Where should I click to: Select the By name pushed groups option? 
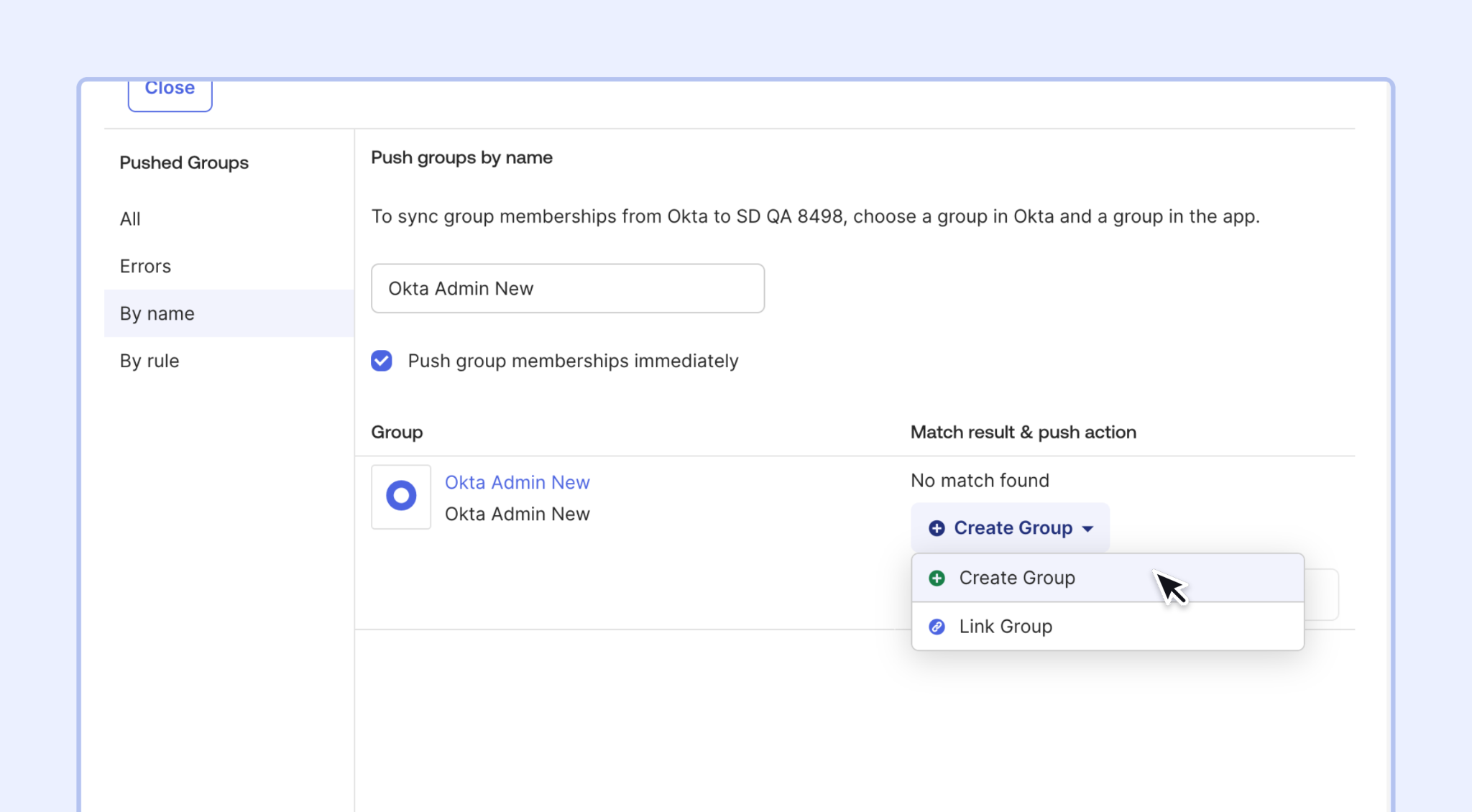[x=229, y=313]
